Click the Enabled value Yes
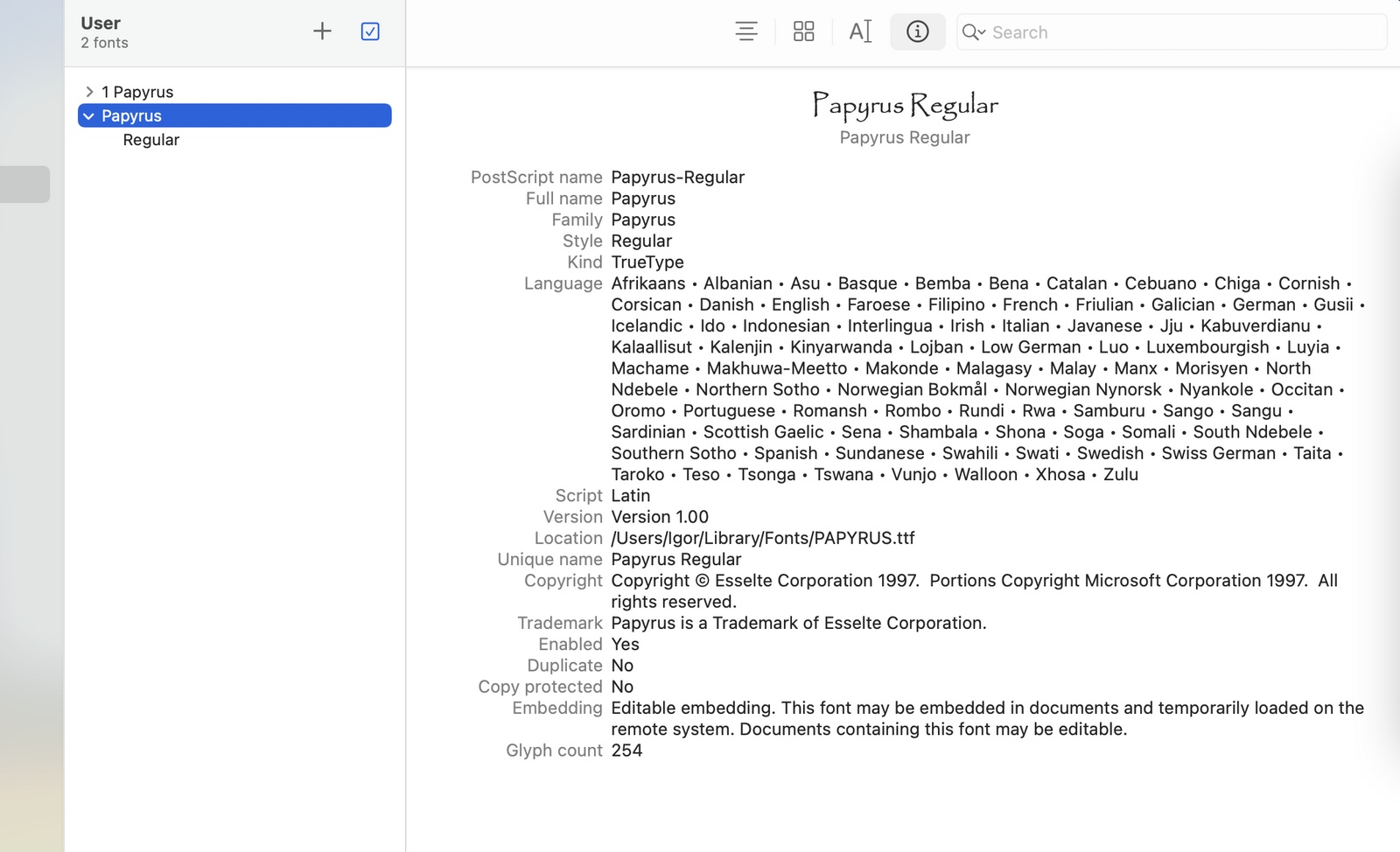The image size is (1400, 852). 625,644
